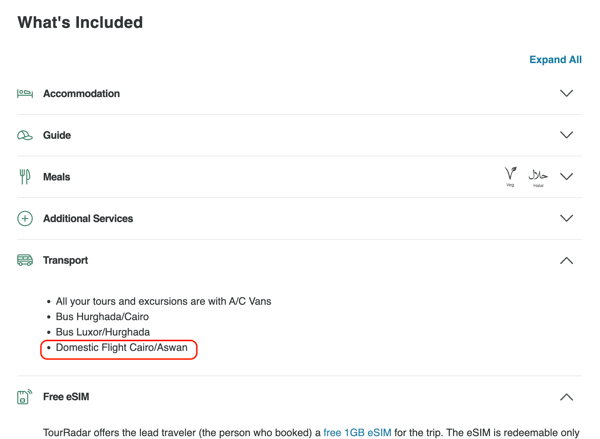Viewport: 600px width, 439px height.
Task: Click the Halal meal icon
Action: (x=538, y=178)
